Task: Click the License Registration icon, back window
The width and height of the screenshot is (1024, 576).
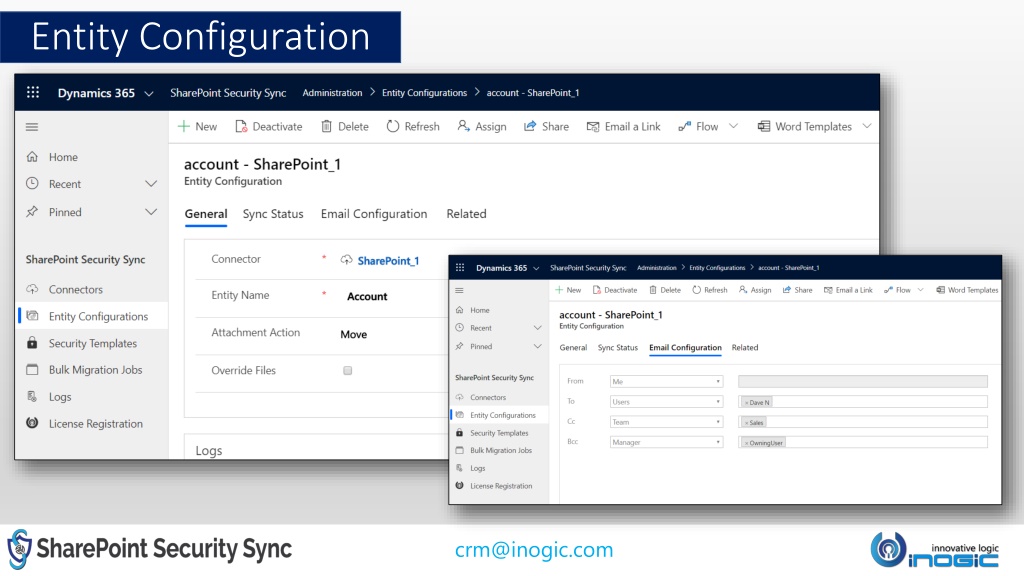Action: pyautogui.click(x=32, y=423)
